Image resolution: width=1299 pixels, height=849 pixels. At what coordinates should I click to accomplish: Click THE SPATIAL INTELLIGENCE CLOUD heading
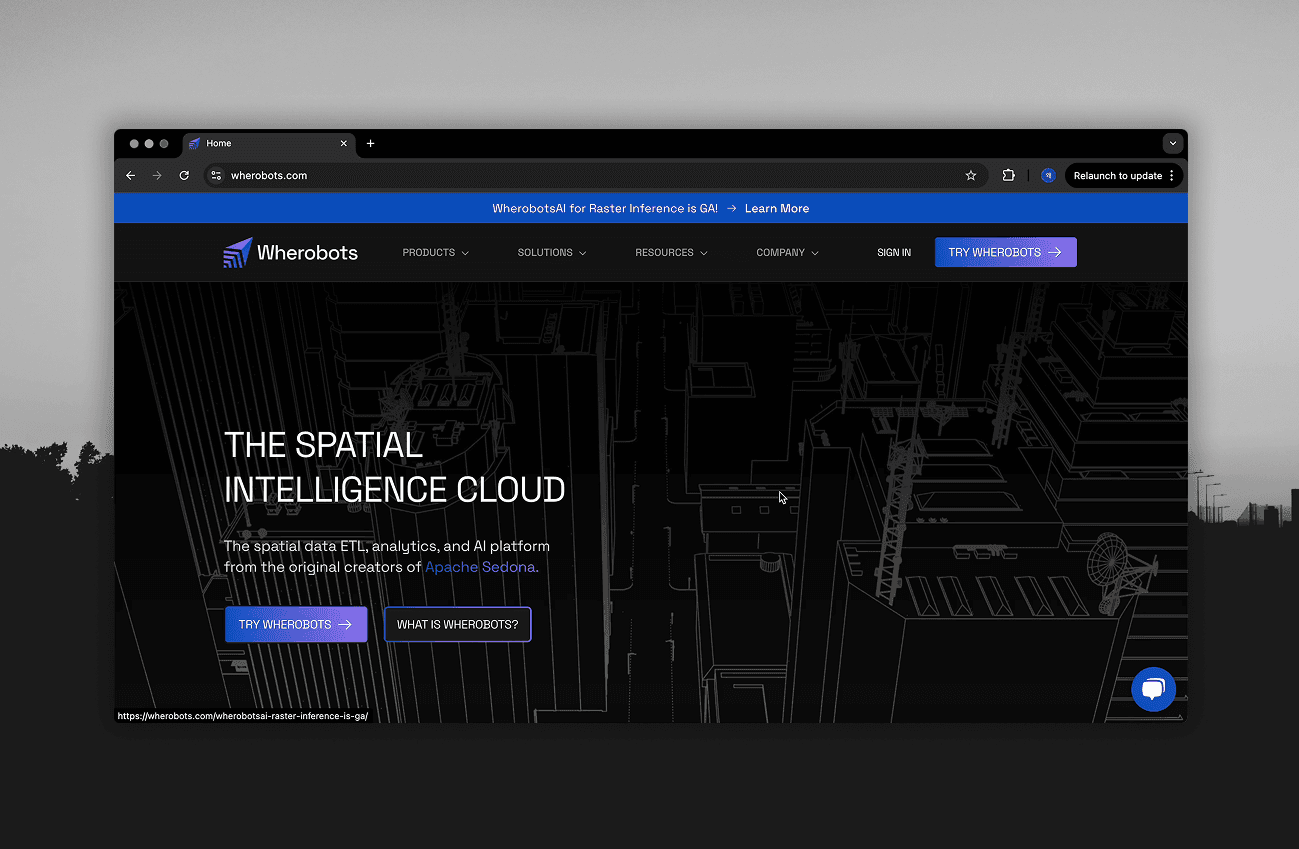395,467
